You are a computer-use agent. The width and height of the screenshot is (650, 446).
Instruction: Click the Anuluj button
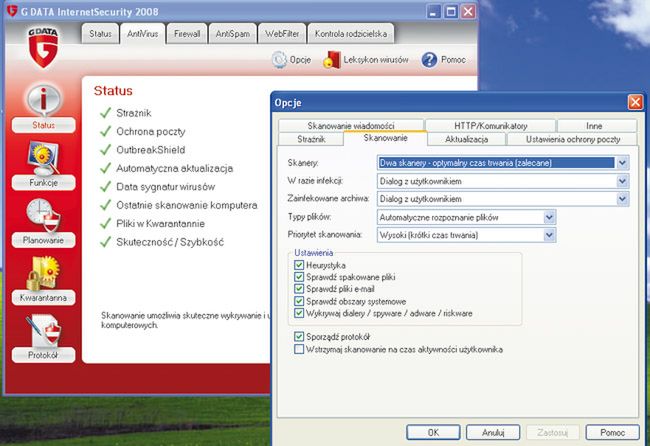pos(493,432)
